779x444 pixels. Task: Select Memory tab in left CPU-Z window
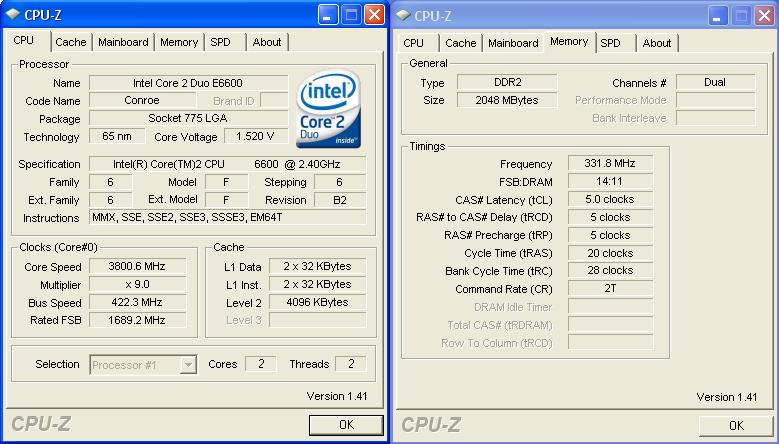[179, 43]
